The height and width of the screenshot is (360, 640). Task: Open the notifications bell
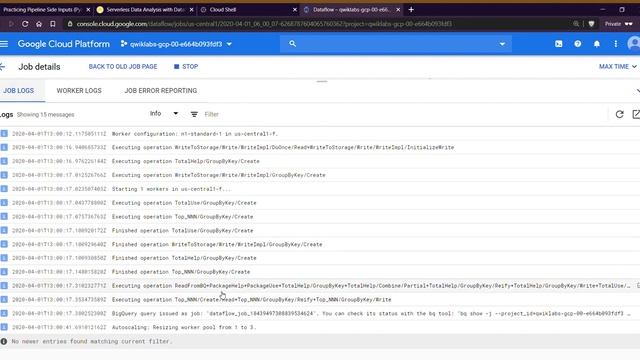[597, 44]
